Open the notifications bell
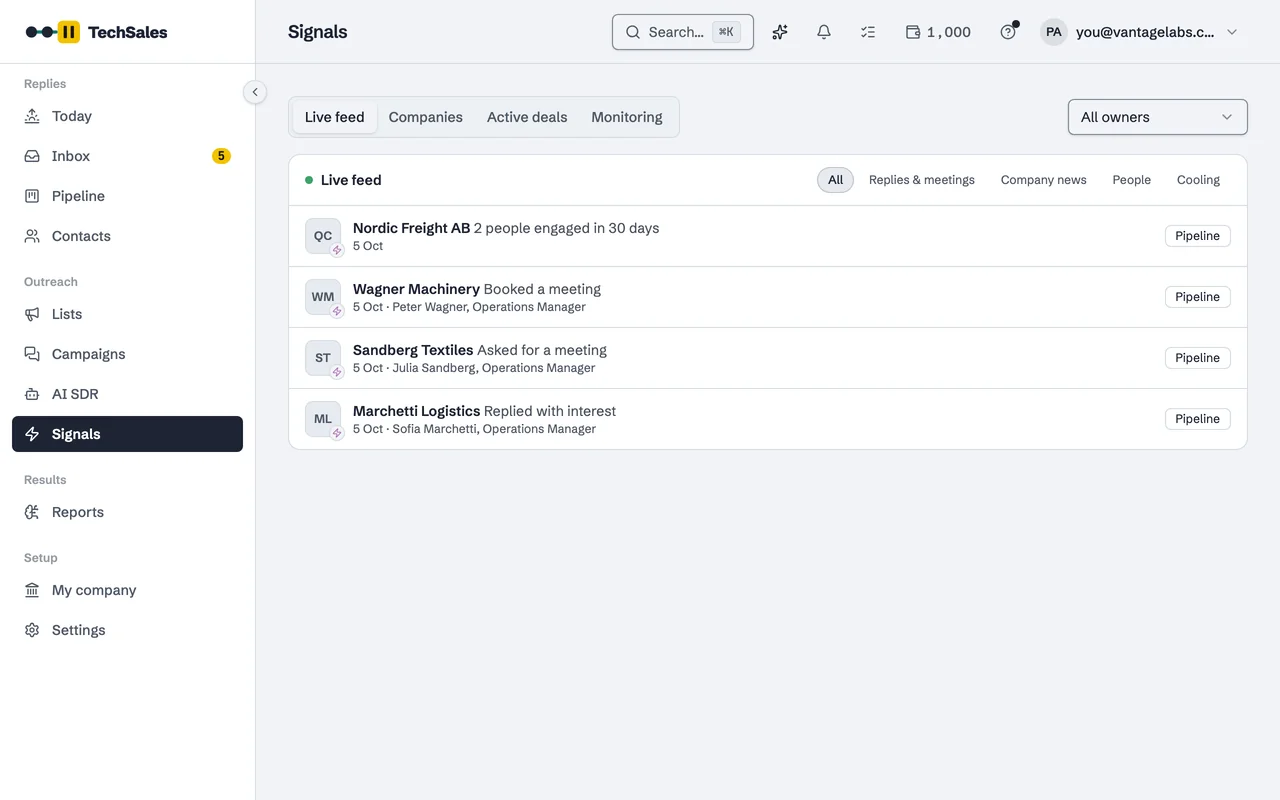This screenshot has height=800, width=1280. (824, 32)
